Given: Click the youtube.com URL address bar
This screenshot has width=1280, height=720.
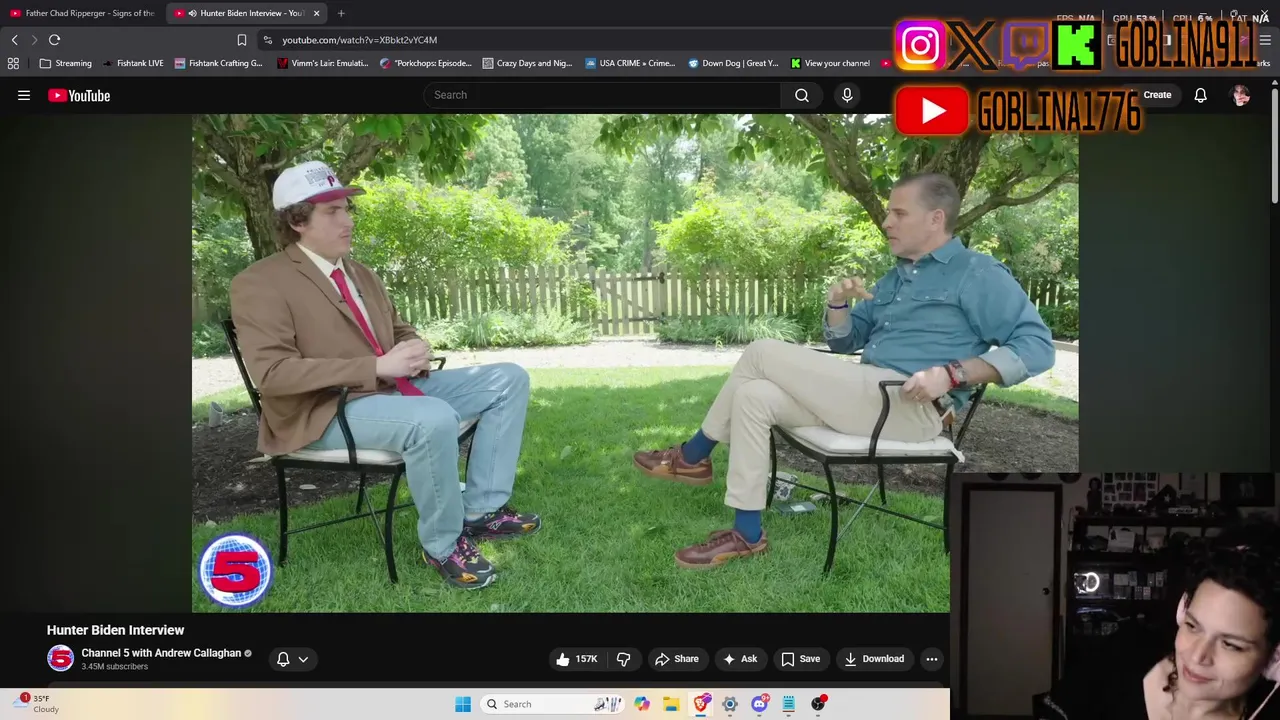Looking at the screenshot, I should (359, 40).
